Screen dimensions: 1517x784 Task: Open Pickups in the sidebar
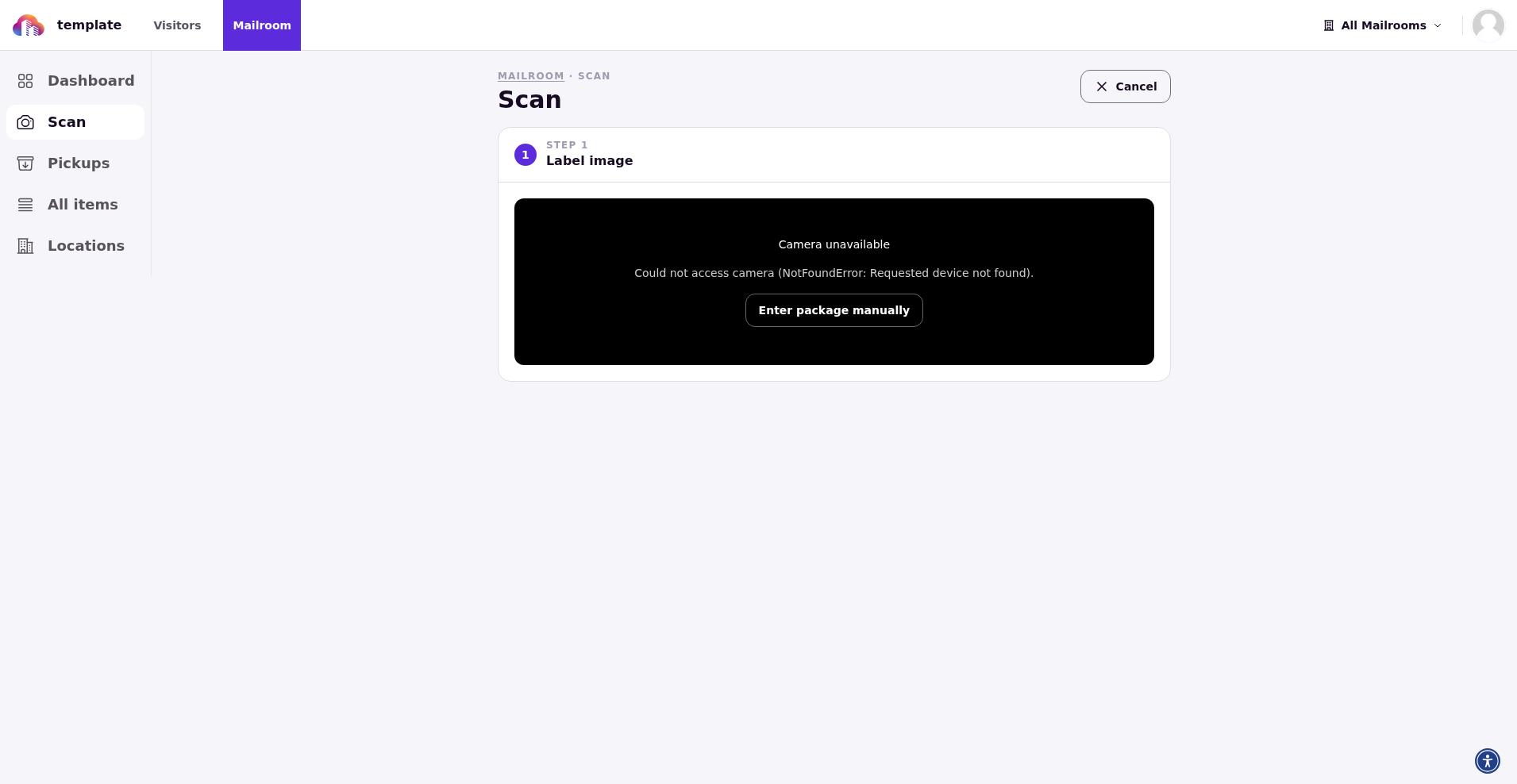click(x=75, y=163)
